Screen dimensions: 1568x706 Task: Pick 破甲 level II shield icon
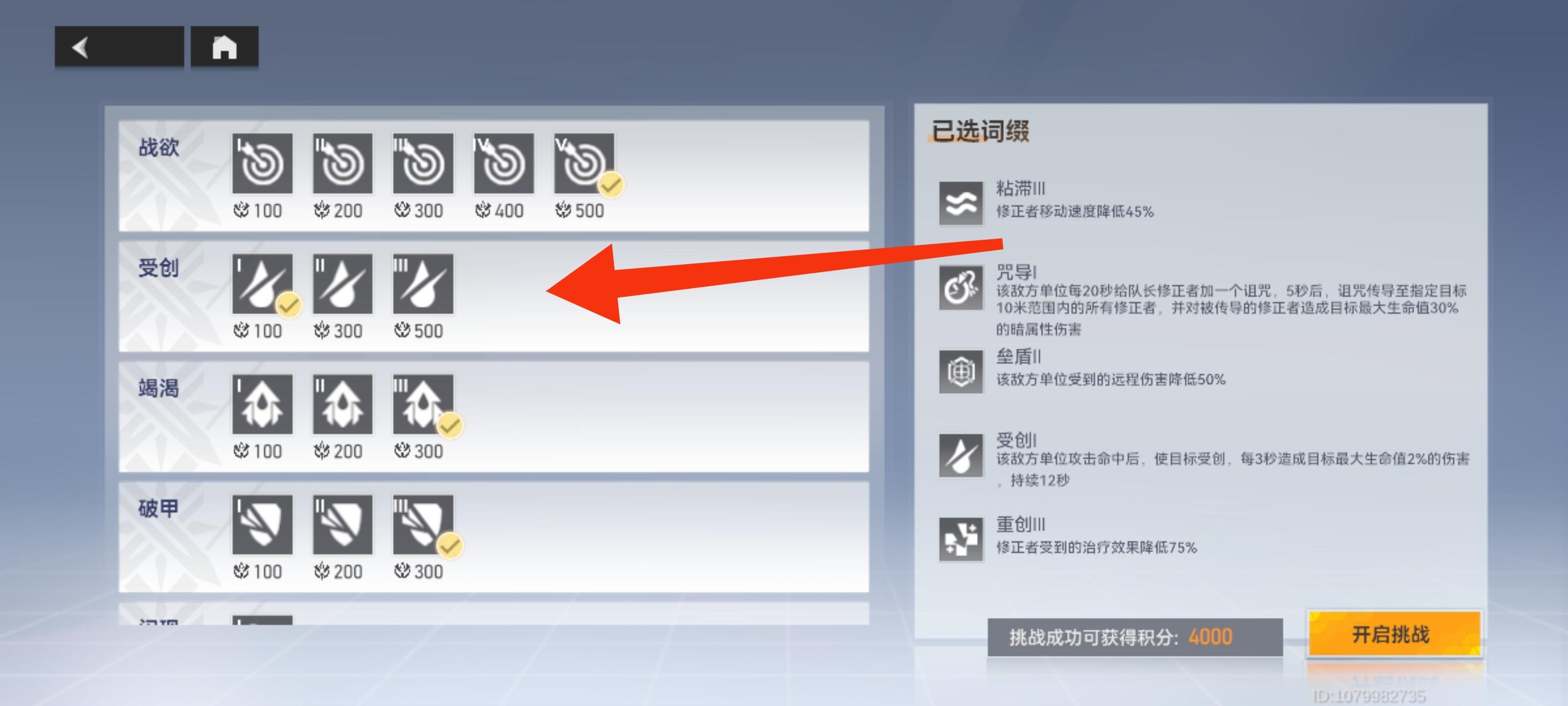[x=343, y=525]
